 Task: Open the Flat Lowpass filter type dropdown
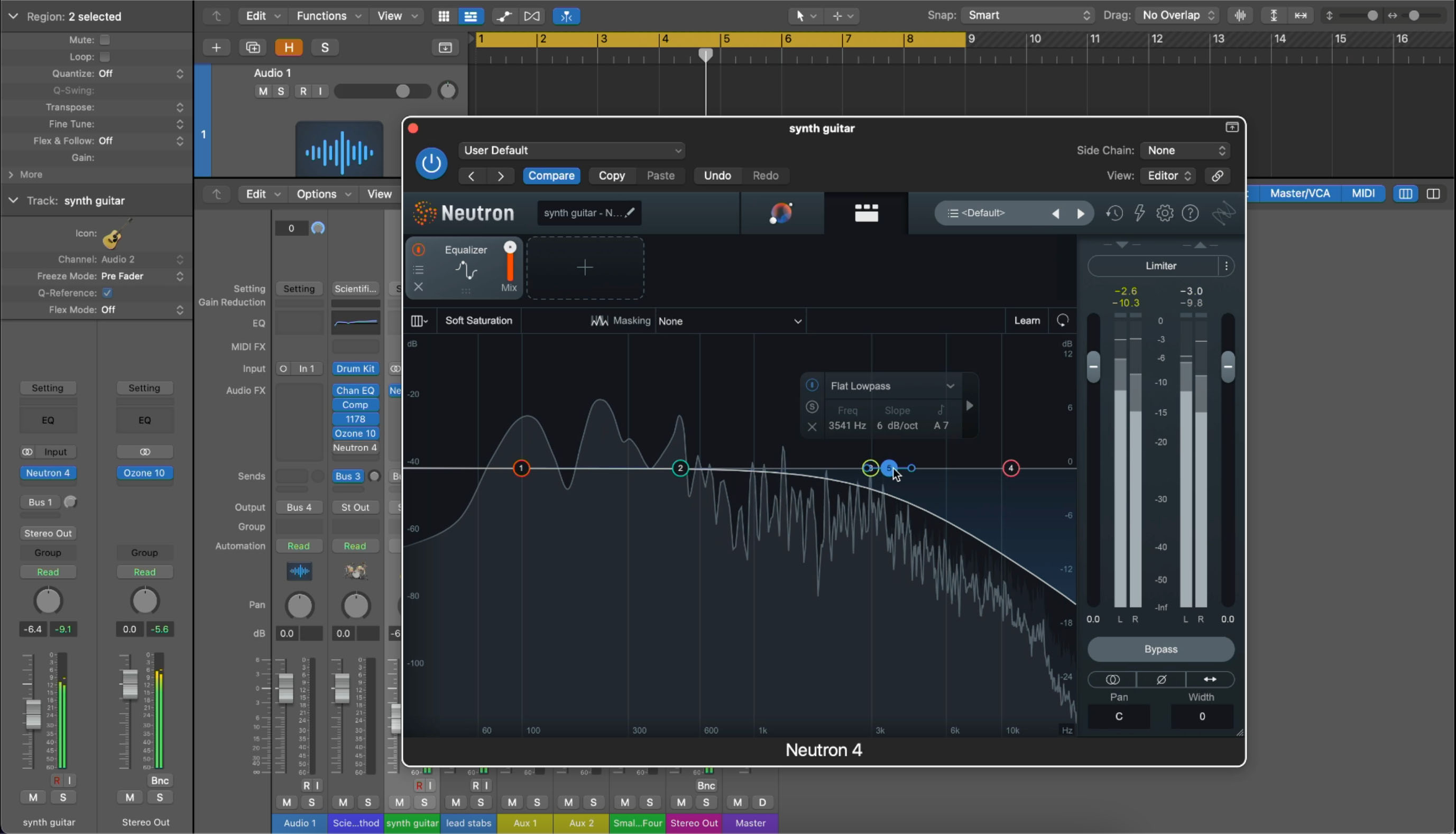[x=893, y=385]
